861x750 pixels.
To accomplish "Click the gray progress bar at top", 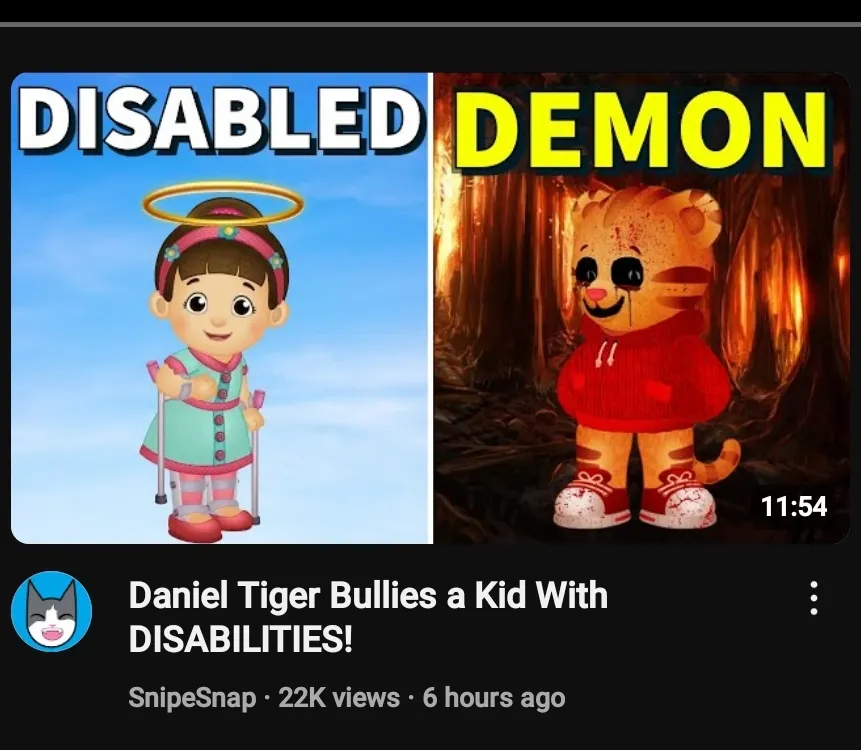I will click(x=430, y=24).
